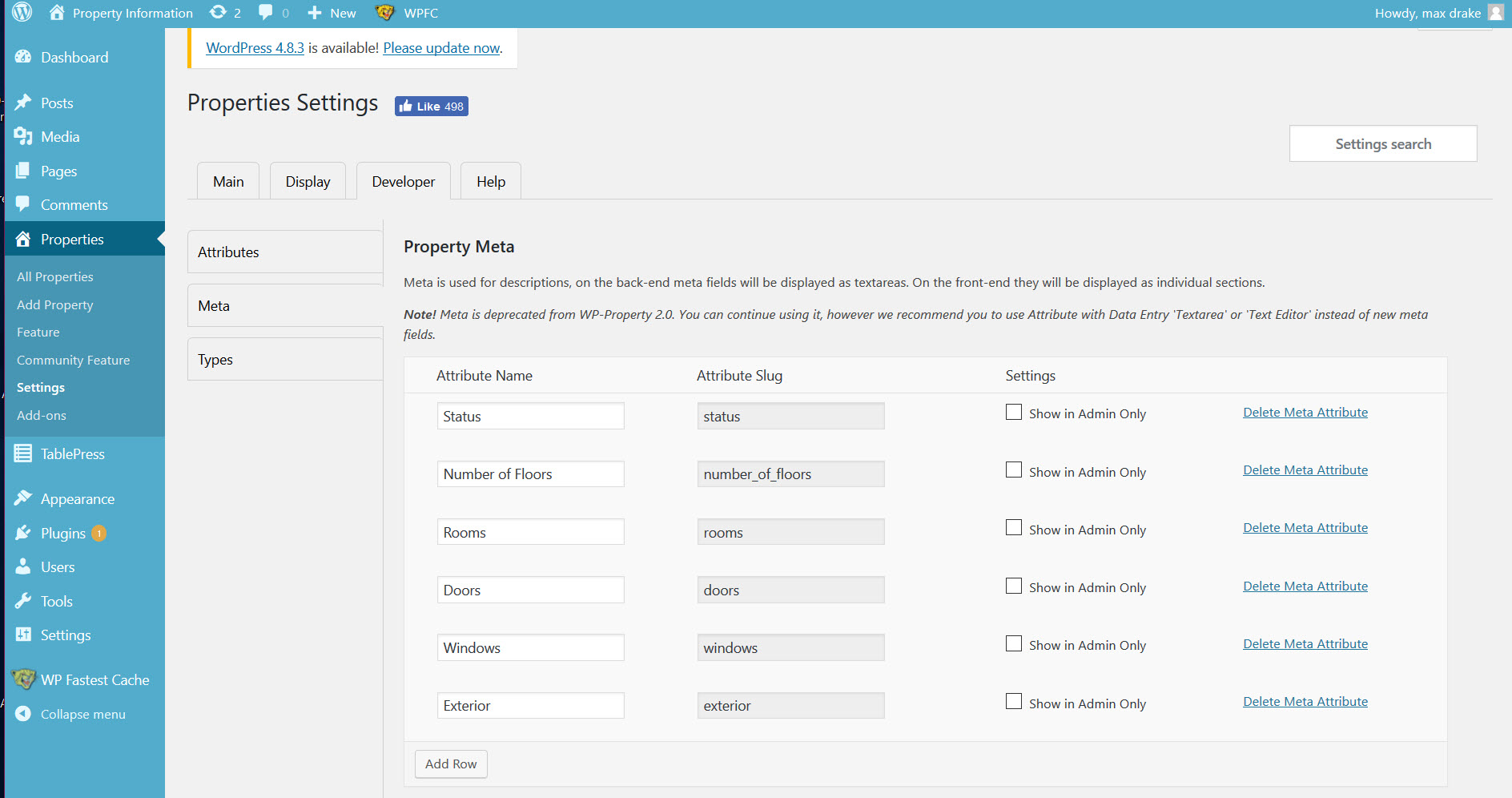Enable Show in Admin Only for Status

[x=1014, y=413]
